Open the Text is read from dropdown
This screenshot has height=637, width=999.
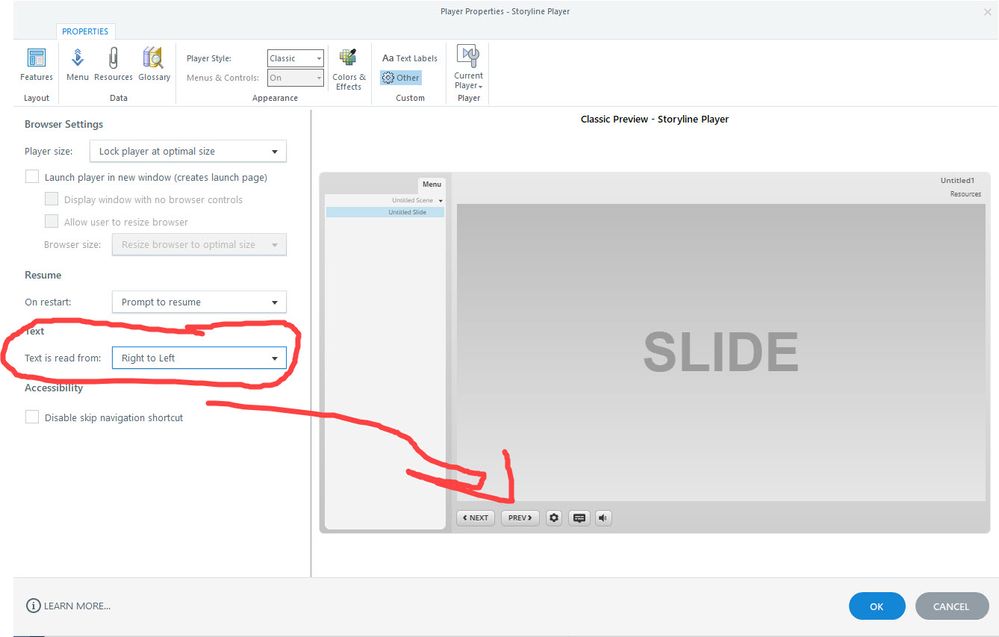pyautogui.click(x=199, y=358)
